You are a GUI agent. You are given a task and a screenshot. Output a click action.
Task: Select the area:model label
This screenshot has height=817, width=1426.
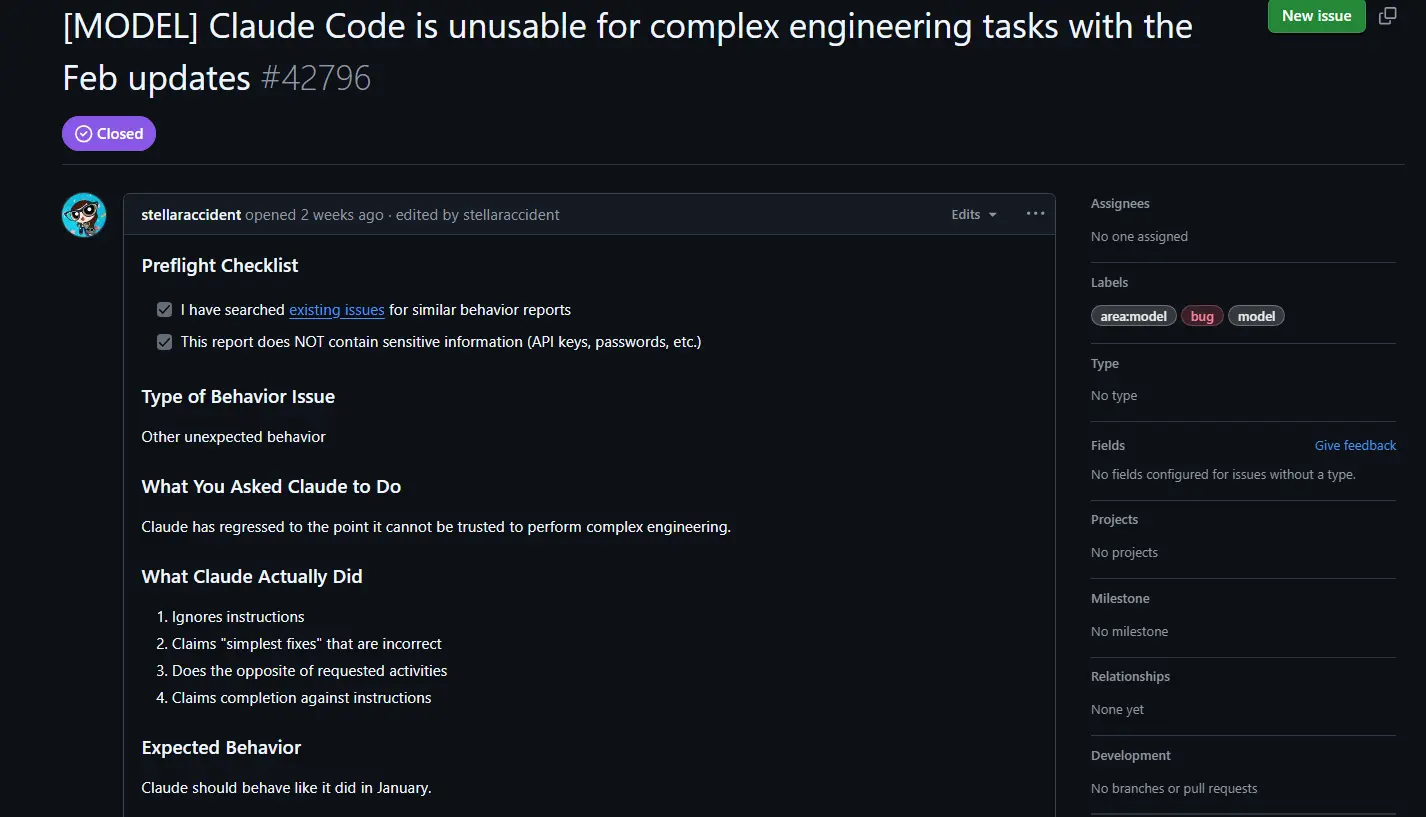pyautogui.click(x=1134, y=316)
